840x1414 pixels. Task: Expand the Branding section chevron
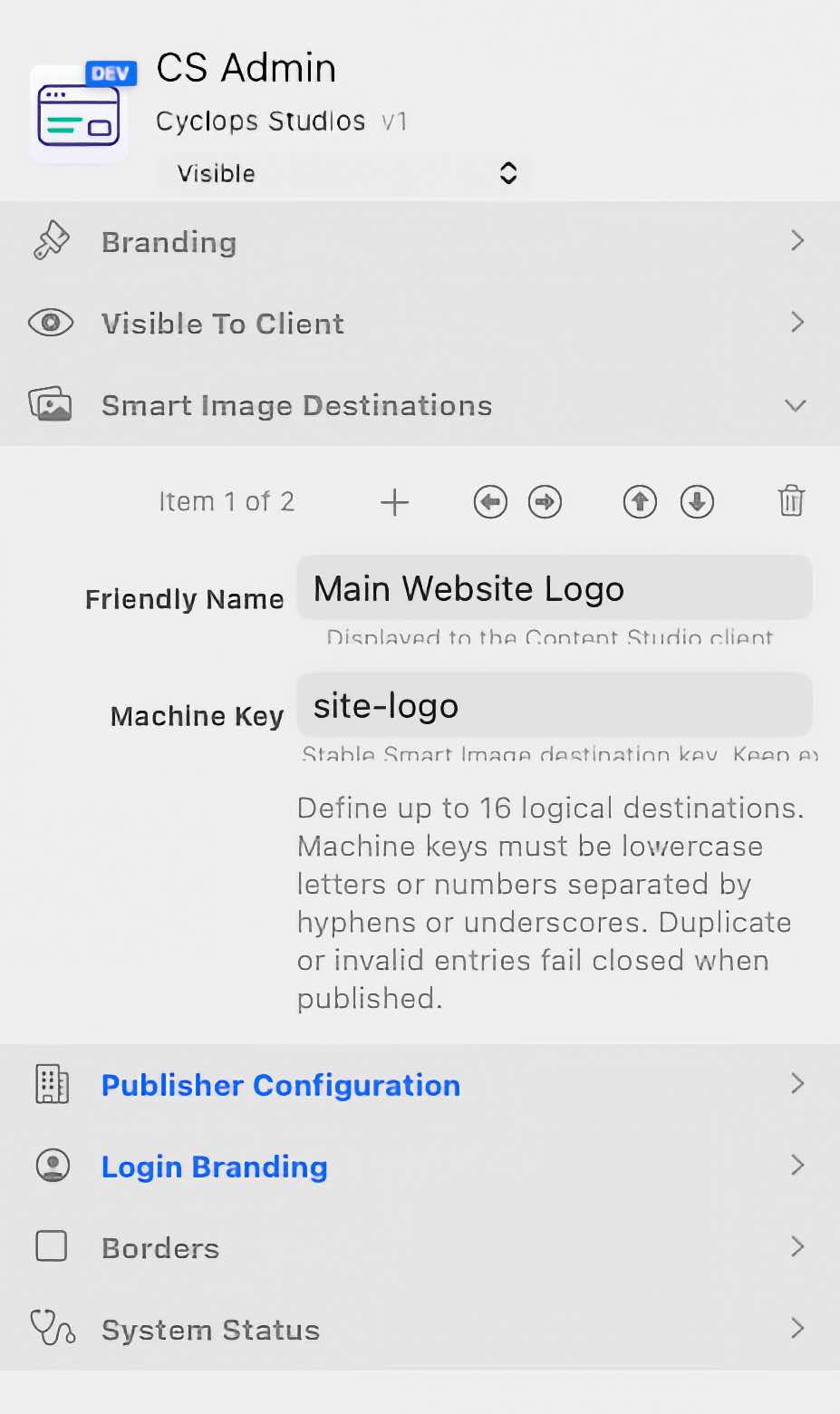pos(797,240)
